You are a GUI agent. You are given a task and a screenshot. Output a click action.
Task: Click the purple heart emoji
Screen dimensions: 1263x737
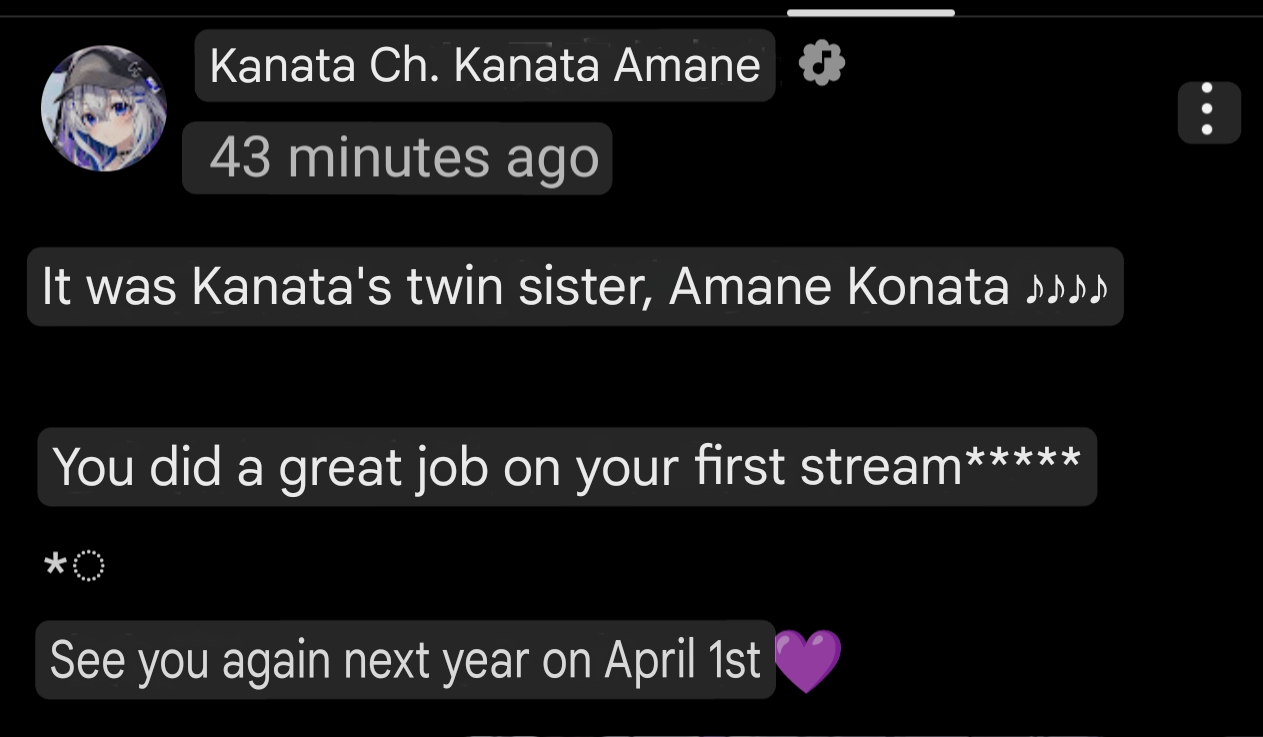pyautogui.click(x=808, y=660)
